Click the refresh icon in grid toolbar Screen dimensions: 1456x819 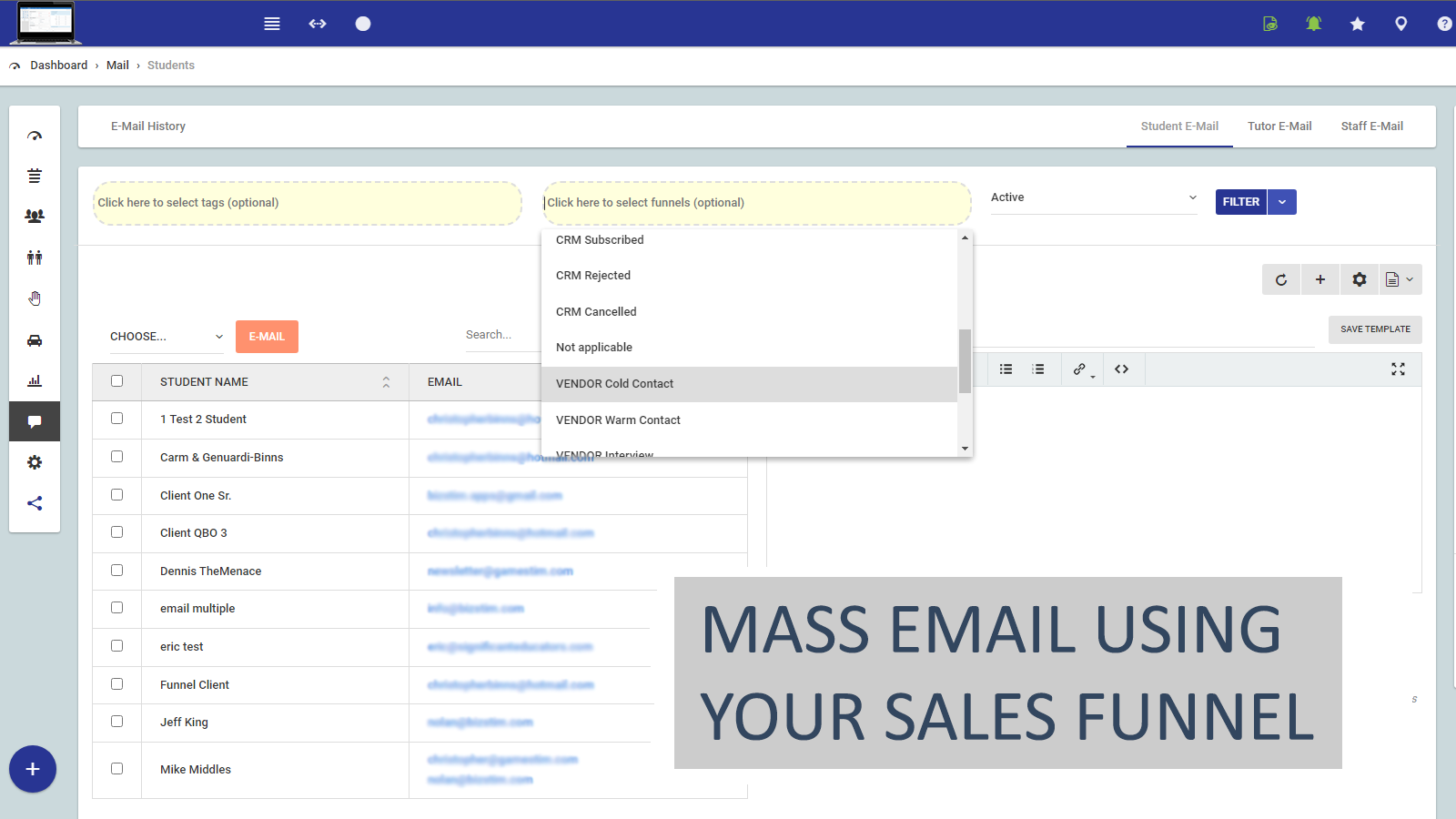[x=1281, y=280]
